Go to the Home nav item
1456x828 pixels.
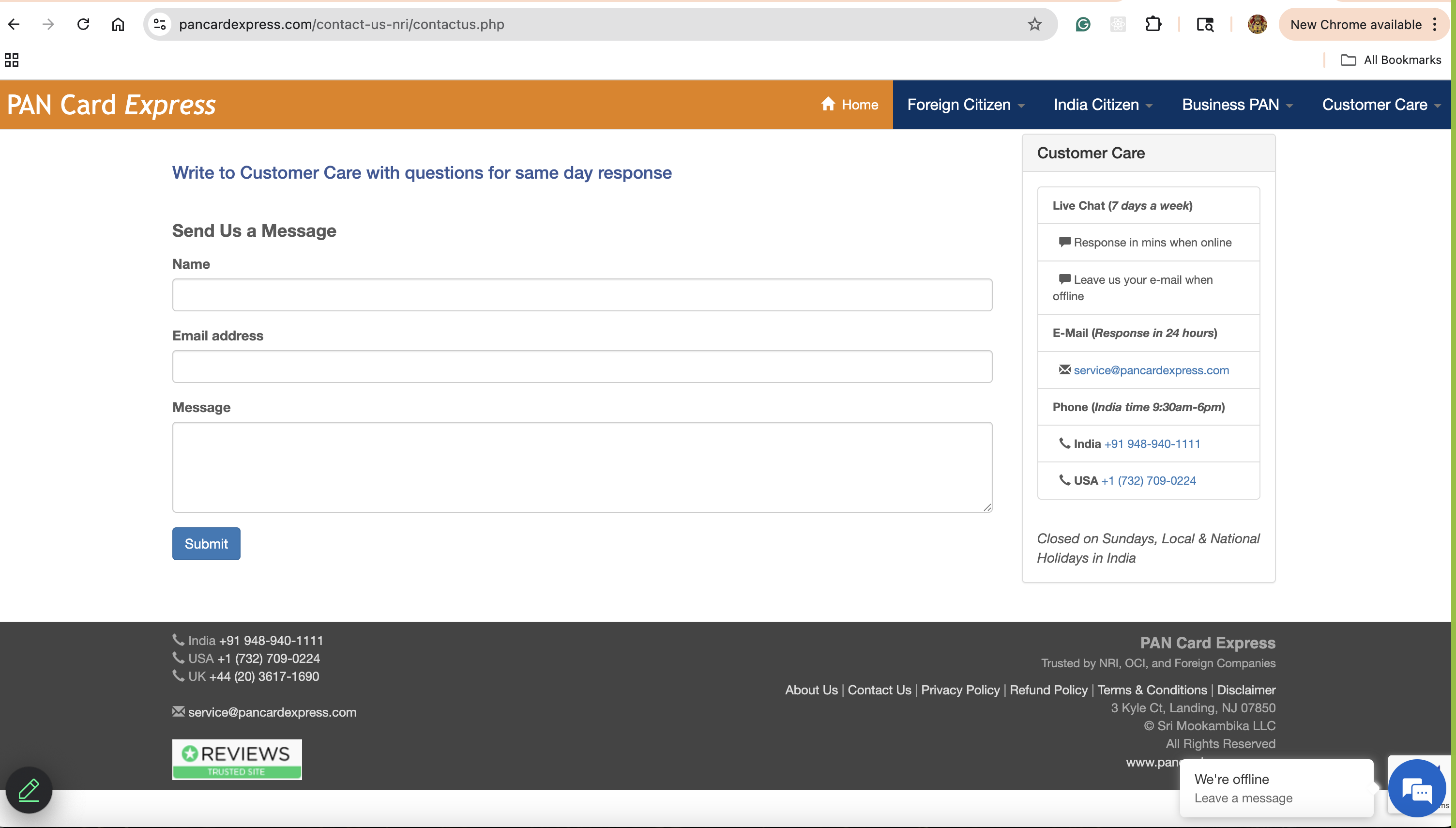tap(849, 105)
